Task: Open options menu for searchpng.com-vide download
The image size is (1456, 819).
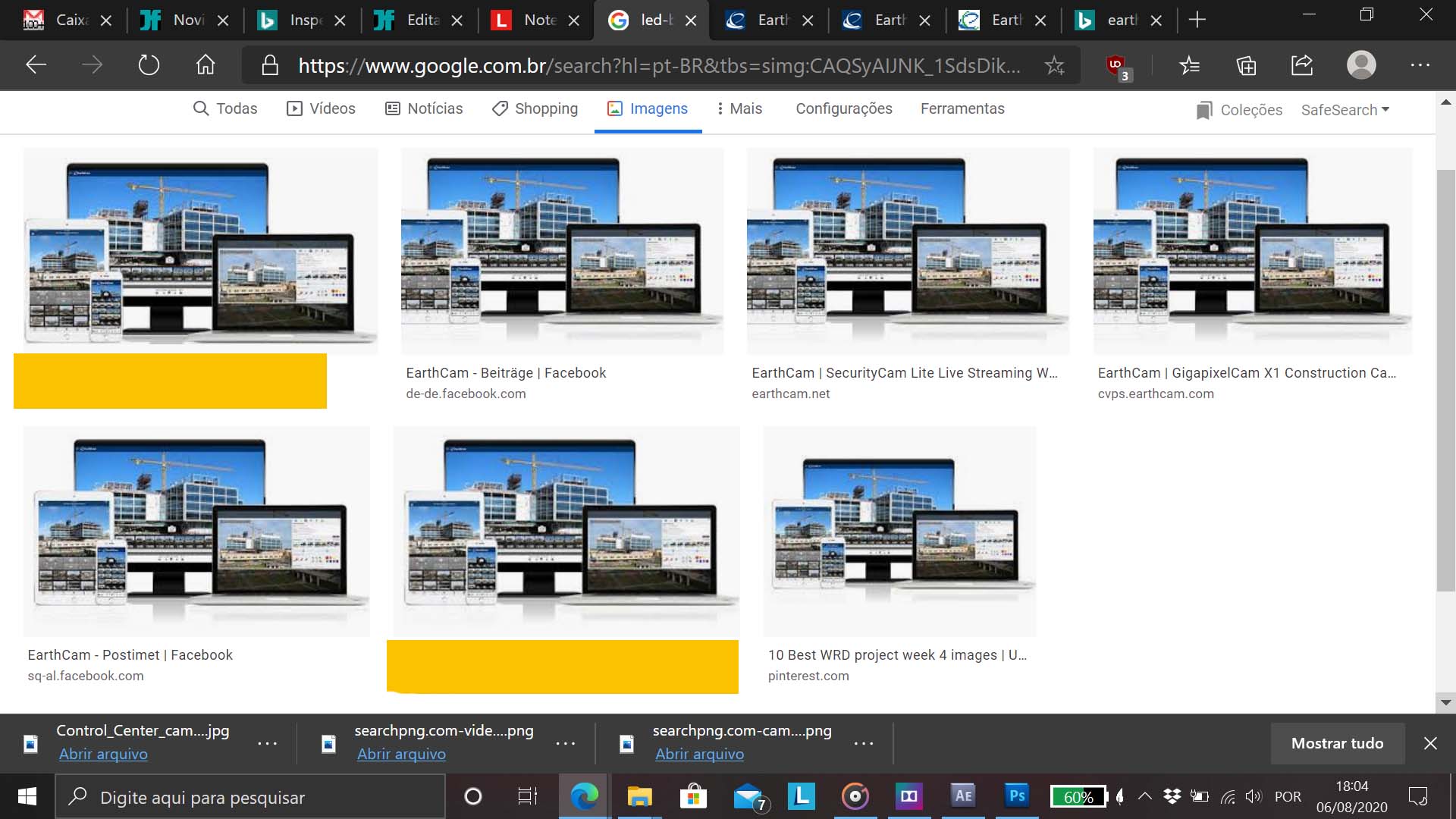Action: click(565, 744)
